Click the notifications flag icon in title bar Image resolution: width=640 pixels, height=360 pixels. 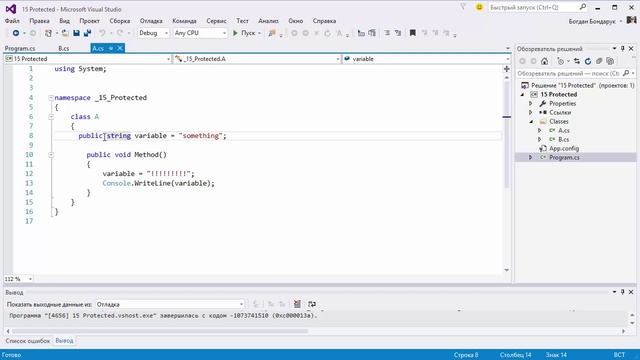click(463, 7)
